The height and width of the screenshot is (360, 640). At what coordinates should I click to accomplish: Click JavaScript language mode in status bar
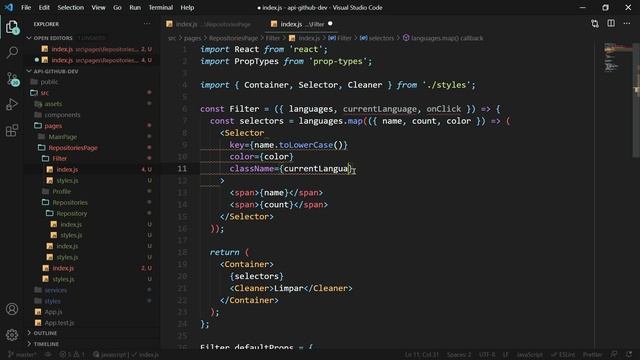click(529, 354)
